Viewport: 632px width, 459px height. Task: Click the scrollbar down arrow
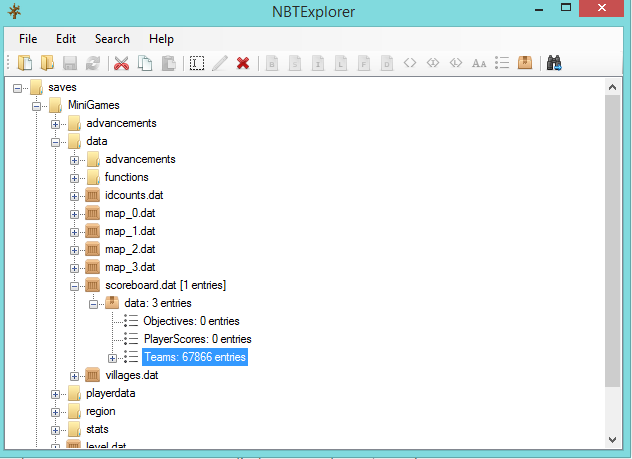(x=613, y=440)
